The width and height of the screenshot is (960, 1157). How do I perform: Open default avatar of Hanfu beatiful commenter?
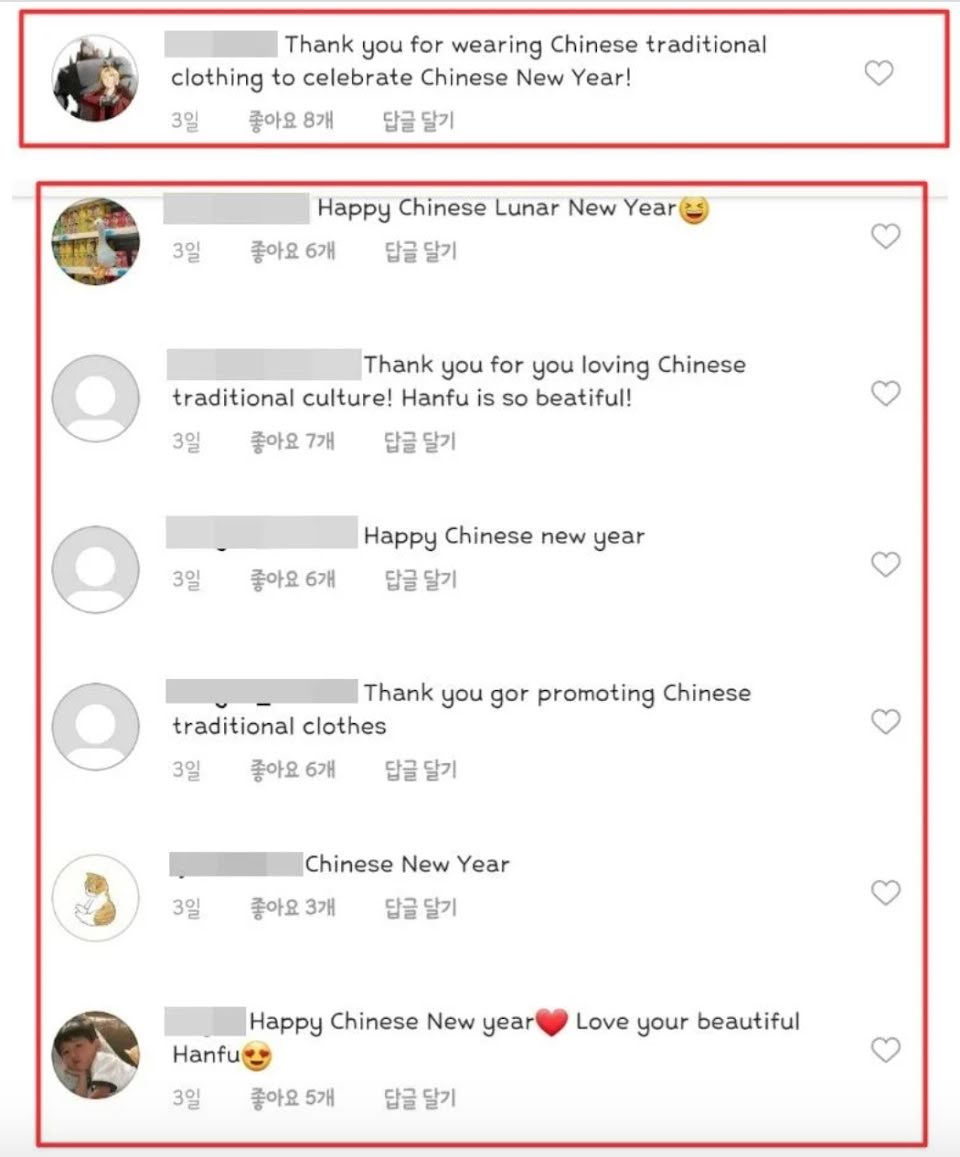(95, 398)
